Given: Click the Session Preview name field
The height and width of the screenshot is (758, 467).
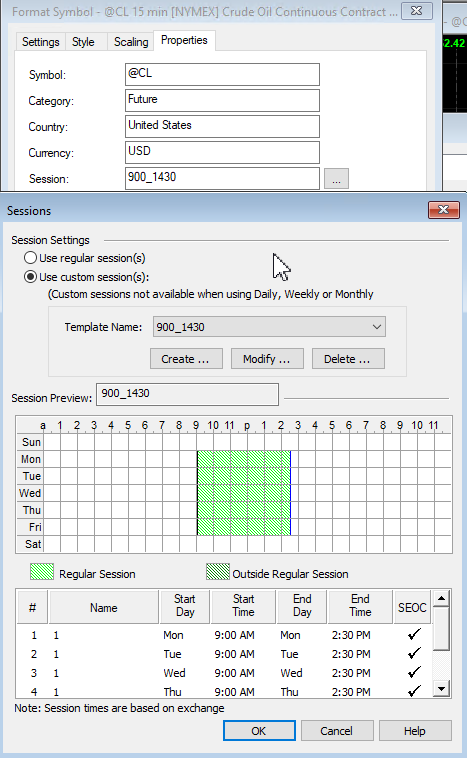Looking at the screenshot, I should [188, 394].
